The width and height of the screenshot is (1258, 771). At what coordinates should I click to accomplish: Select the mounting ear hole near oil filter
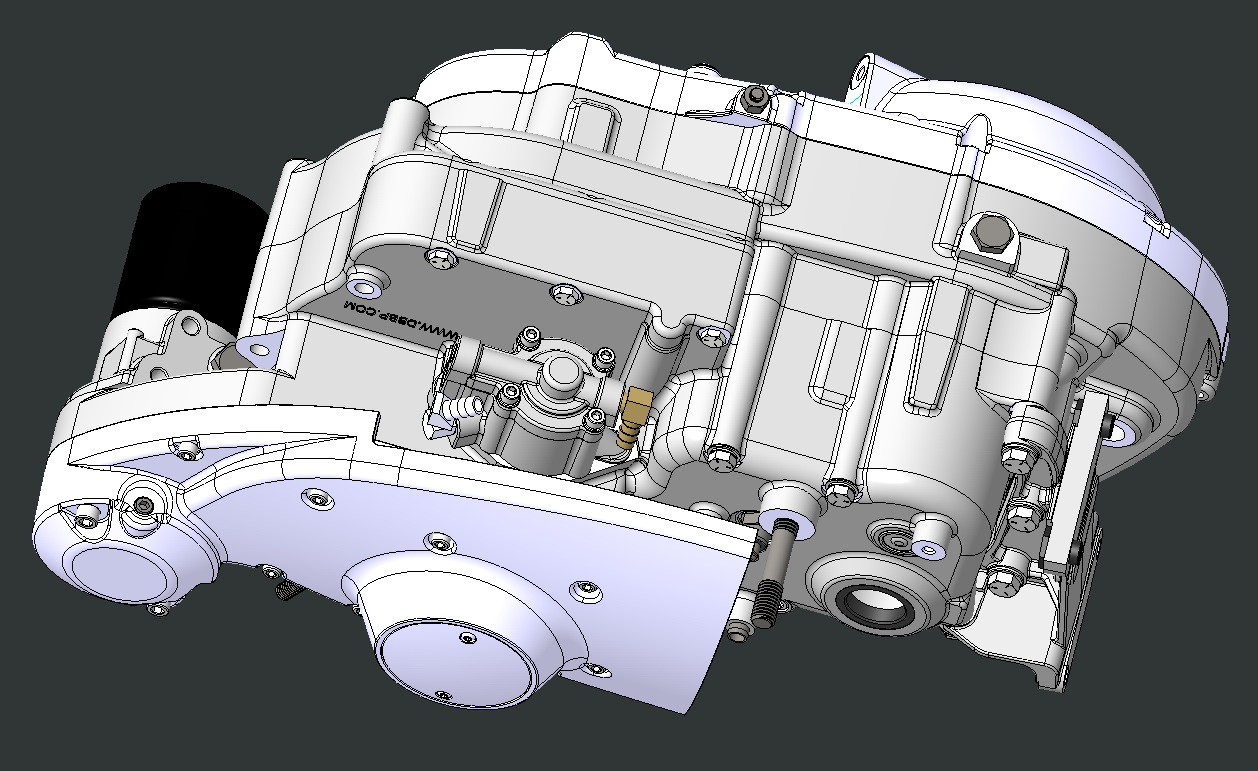pyautogui.click(x=260, y=349)
